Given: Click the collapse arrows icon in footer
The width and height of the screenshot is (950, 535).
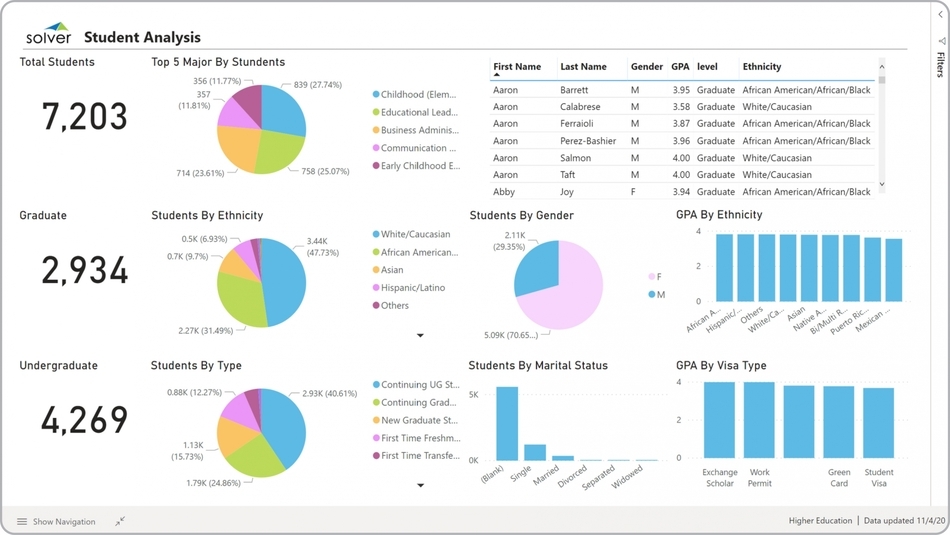Looking at the screenshot, I should [120, 521].
